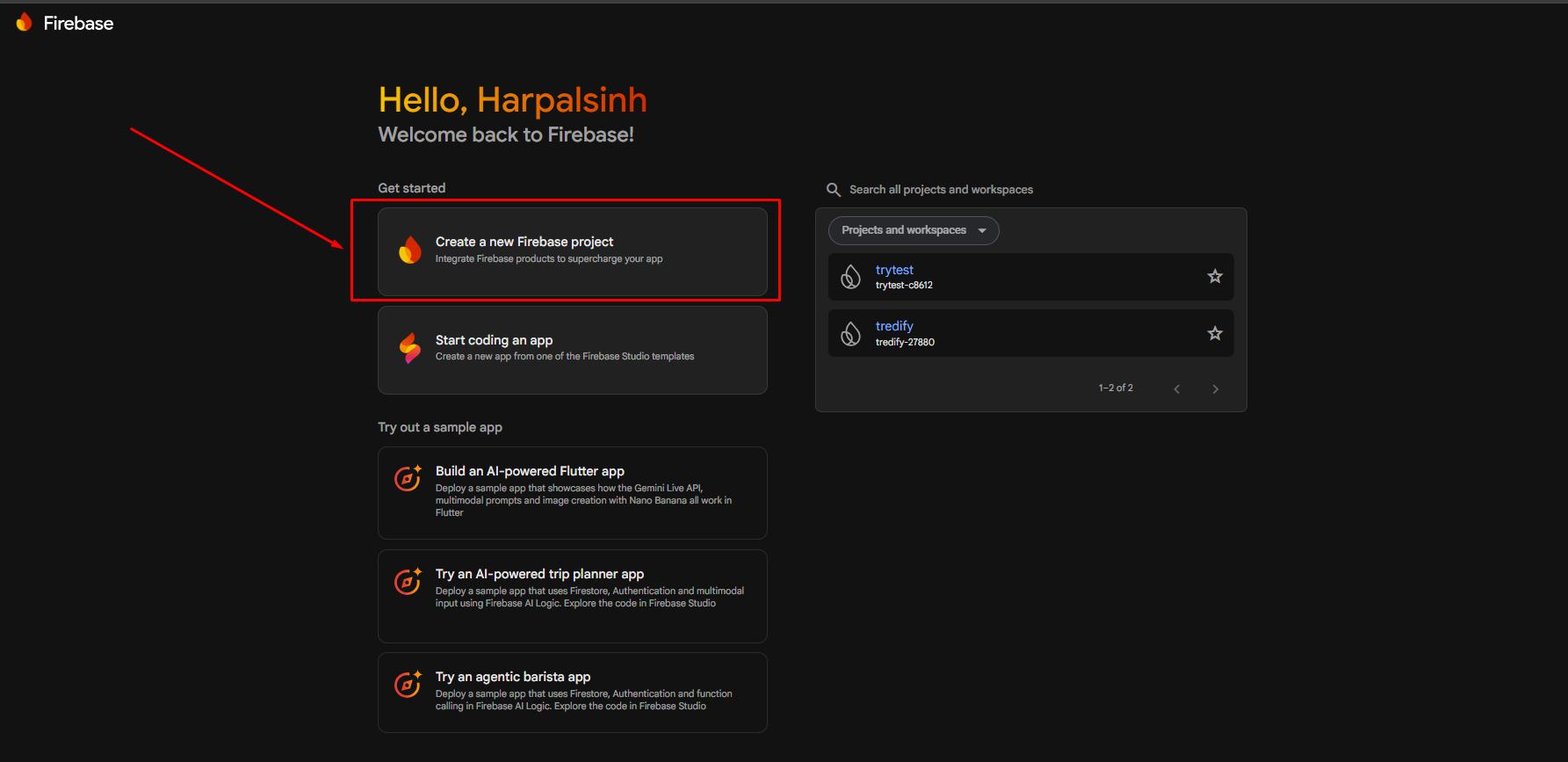The height and width of the screenshot is (762, 1568).
Task: Click the sample icon beside trip planner app
Action: [x=408, y=581]
